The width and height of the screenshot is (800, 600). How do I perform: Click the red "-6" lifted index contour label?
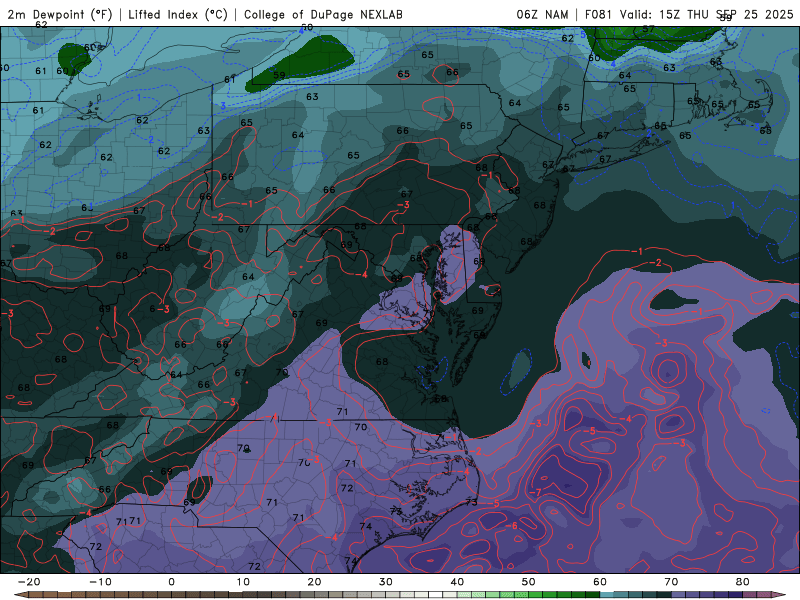(x=512, y=526)
